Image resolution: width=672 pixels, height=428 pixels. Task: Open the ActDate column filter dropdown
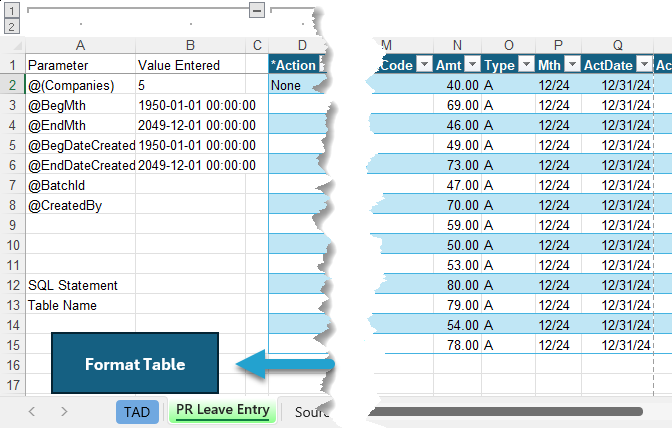(644, 64)
